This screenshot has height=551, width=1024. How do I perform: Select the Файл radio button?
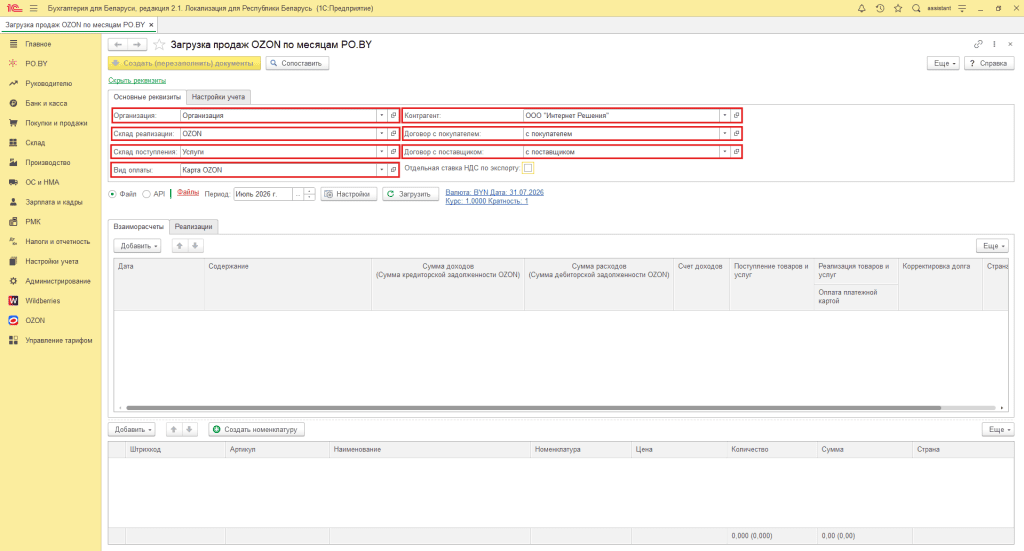coord(112,194)
